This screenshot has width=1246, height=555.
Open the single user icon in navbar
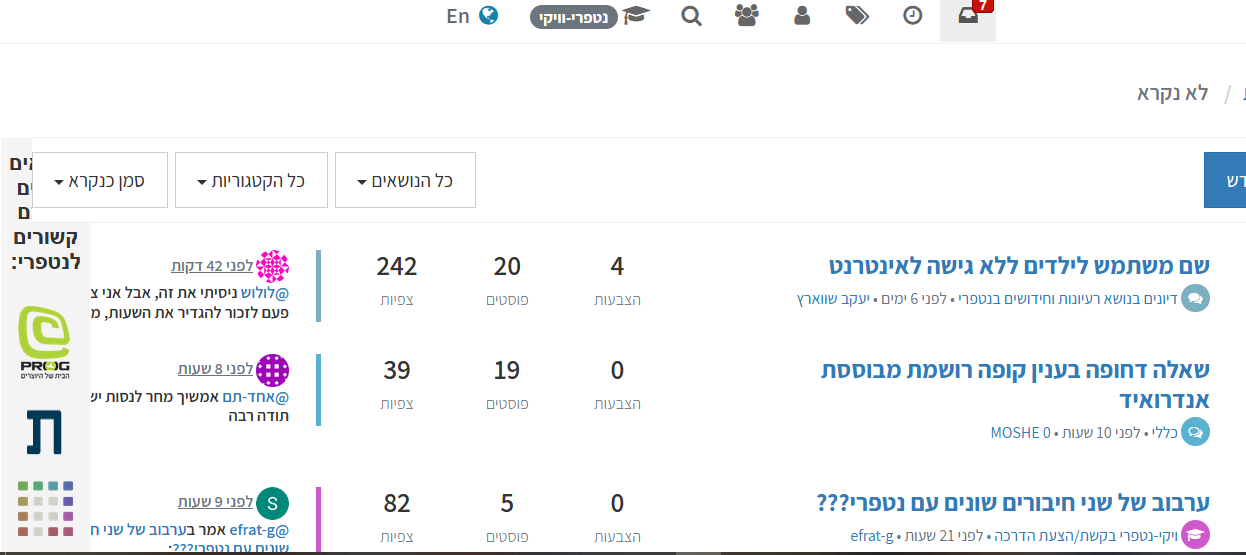pyautogui.click(x=802, y=16)
